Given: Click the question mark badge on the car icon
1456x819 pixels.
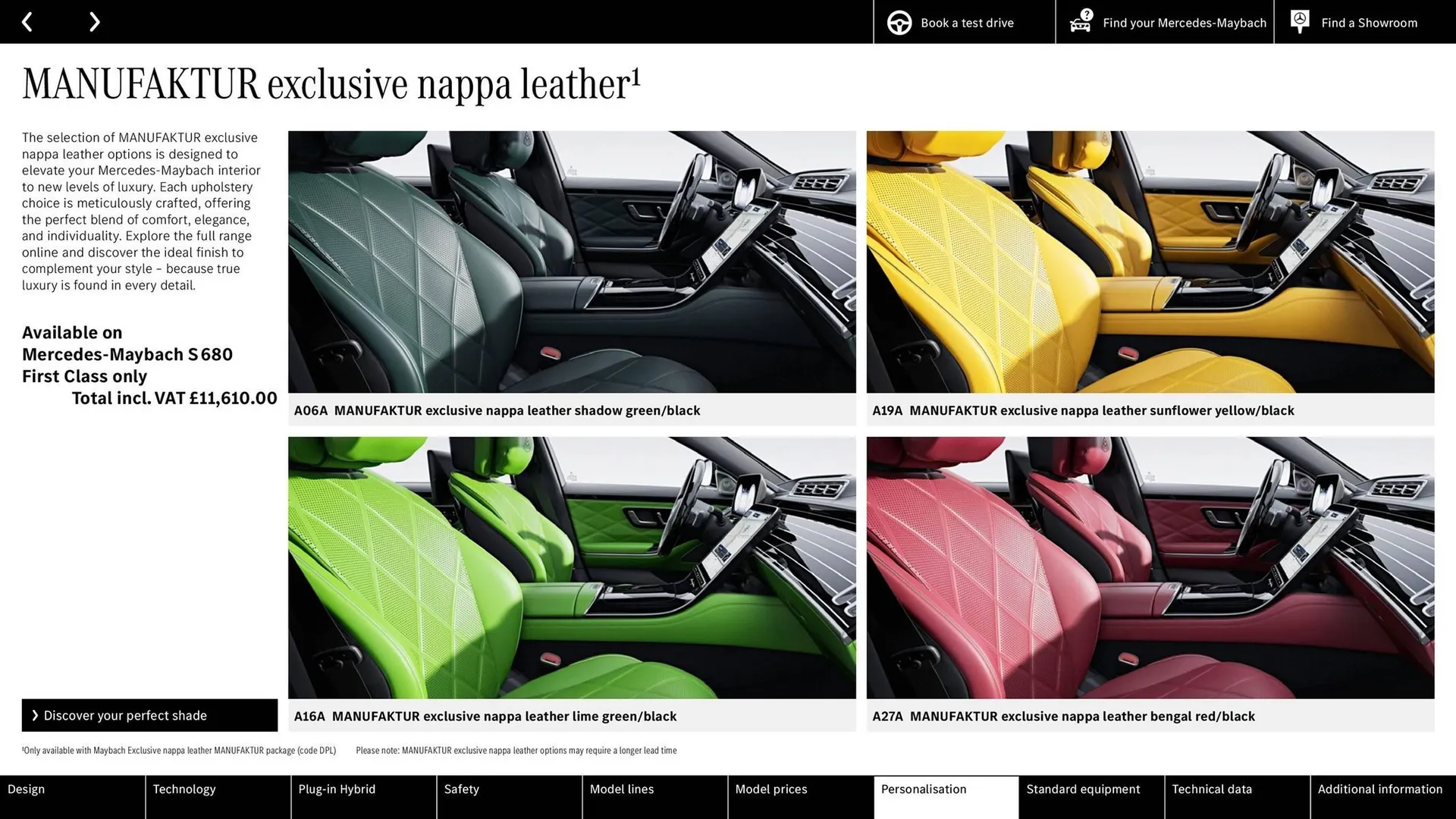Looking at the screenshot, I should pos(1087,14).
